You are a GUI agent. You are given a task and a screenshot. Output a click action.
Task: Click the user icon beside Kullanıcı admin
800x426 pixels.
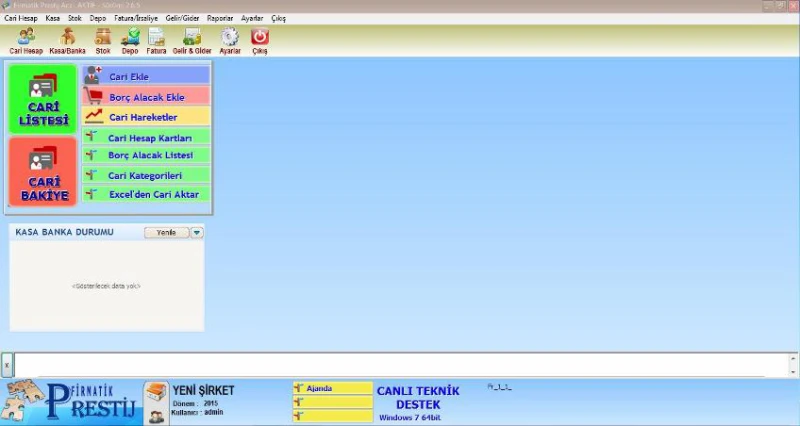pos(156,416)
